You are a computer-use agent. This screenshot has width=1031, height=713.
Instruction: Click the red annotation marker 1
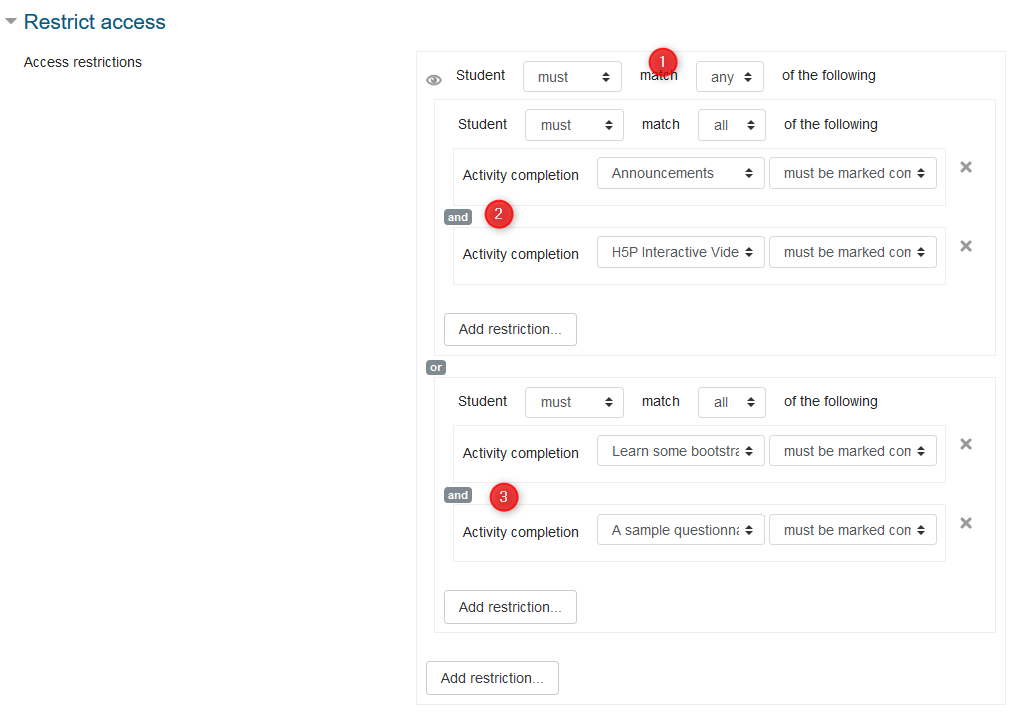pyautogui.click(x=663, y=60)
